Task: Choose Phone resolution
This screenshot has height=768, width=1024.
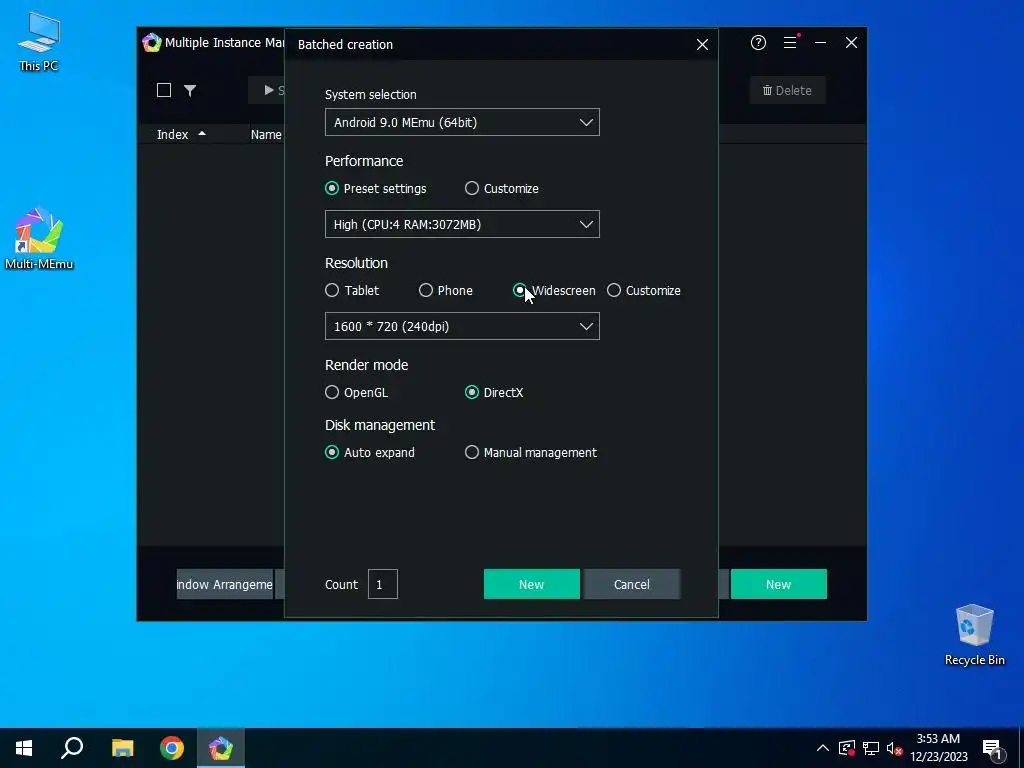Action: (x=445, y=291)
